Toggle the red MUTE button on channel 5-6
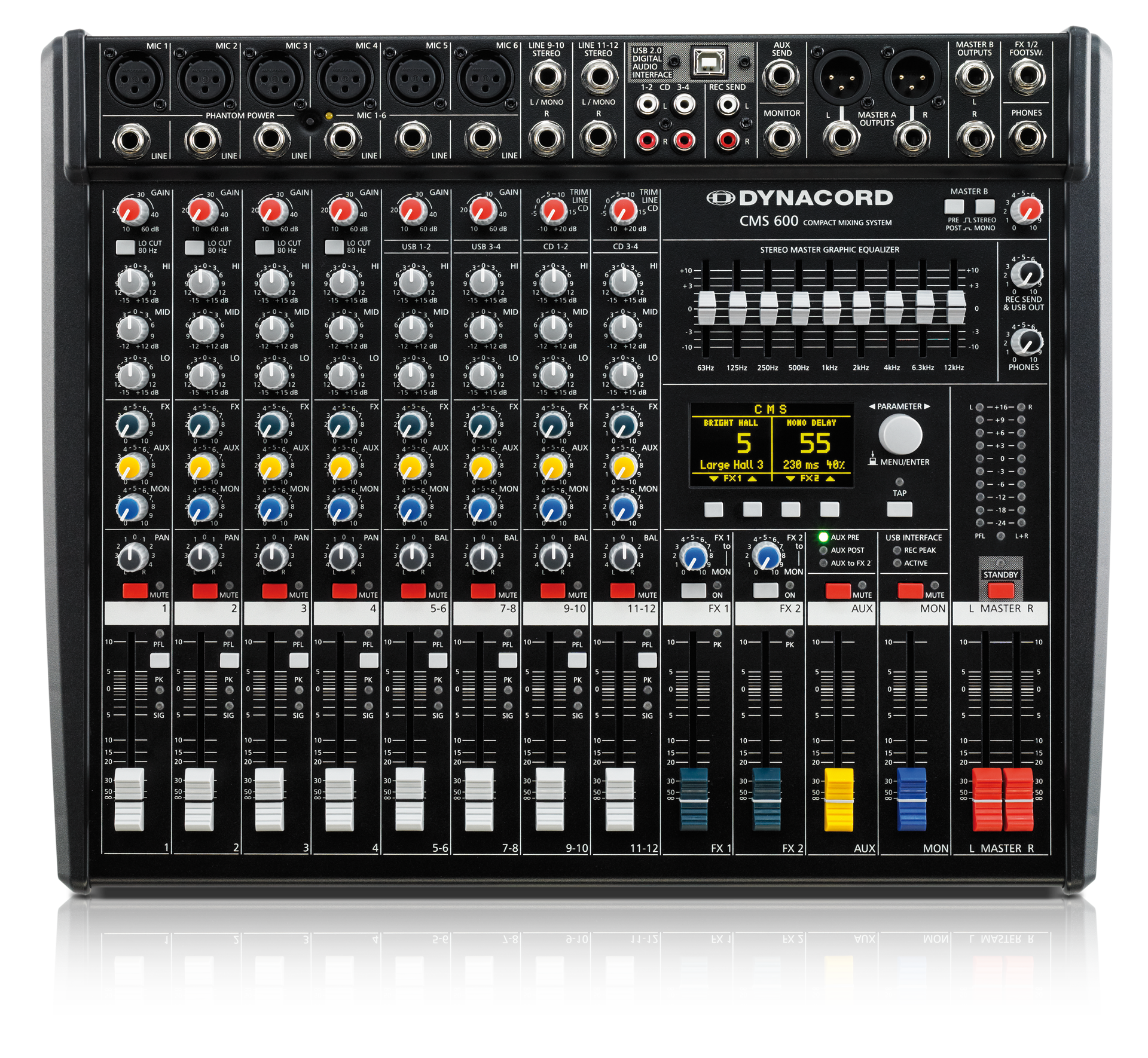This screenshot has height=1058, width=1148. pyautogui.click(x=414, y=591)
